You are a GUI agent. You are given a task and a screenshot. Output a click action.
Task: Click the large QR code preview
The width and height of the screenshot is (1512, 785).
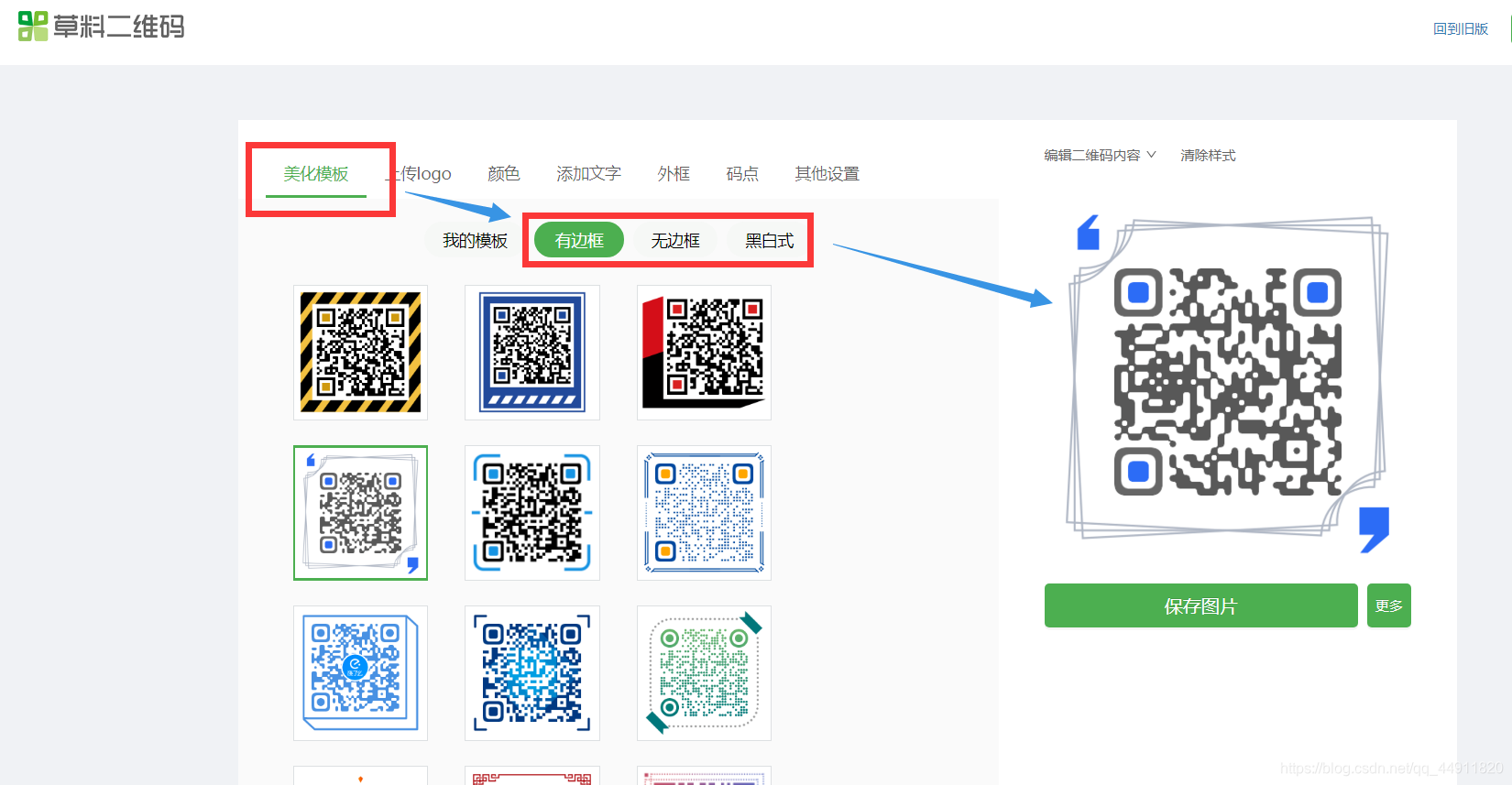point(1228,382)
